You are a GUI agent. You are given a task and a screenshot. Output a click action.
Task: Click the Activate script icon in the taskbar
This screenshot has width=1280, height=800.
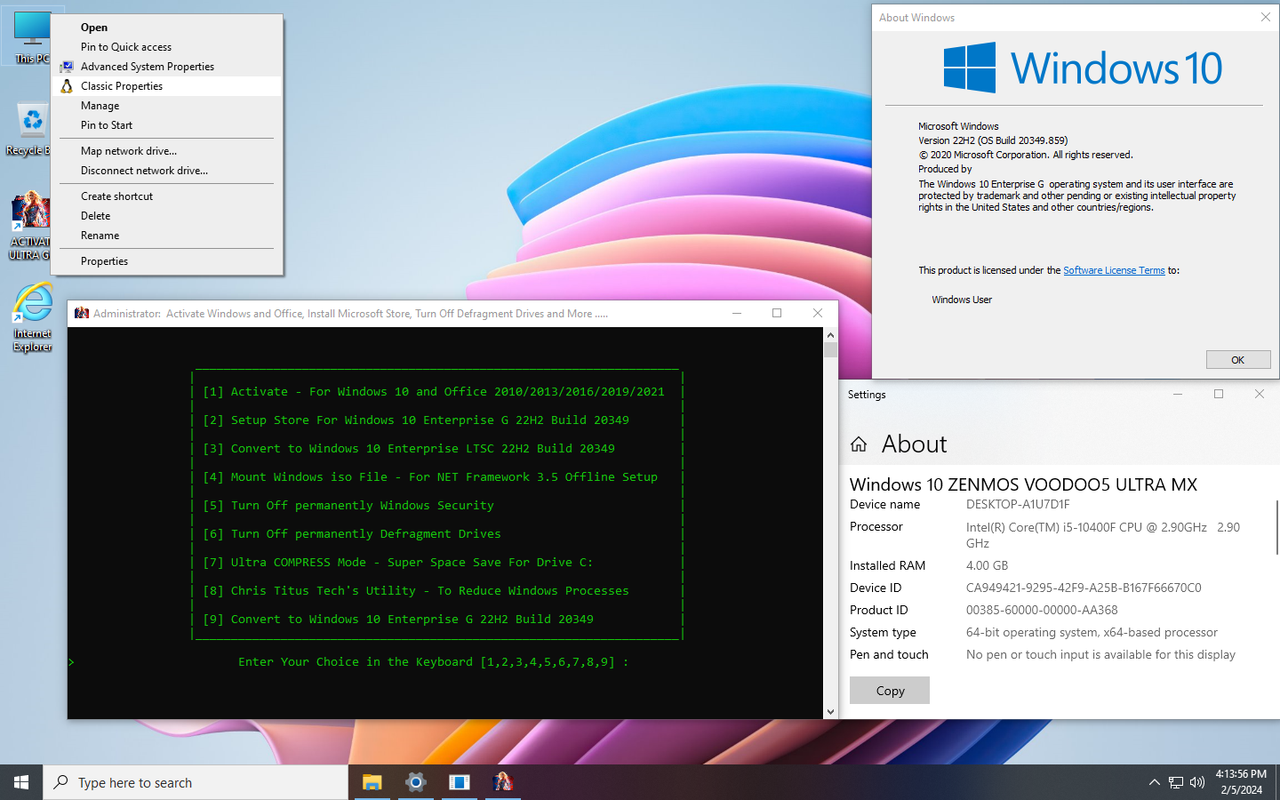(503, 782)
